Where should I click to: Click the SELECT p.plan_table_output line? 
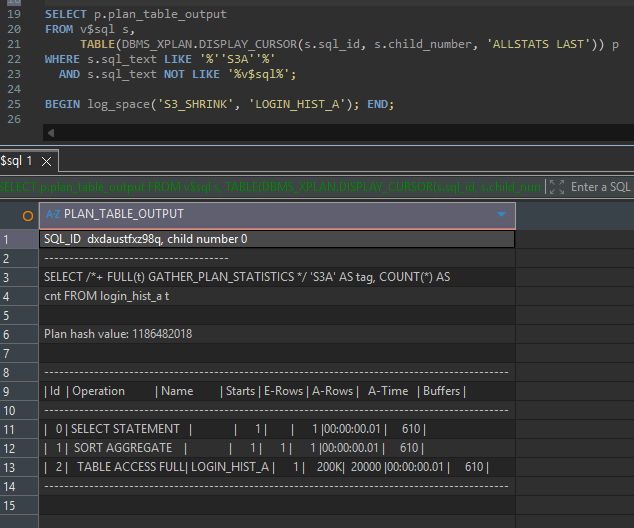point(135,14)
